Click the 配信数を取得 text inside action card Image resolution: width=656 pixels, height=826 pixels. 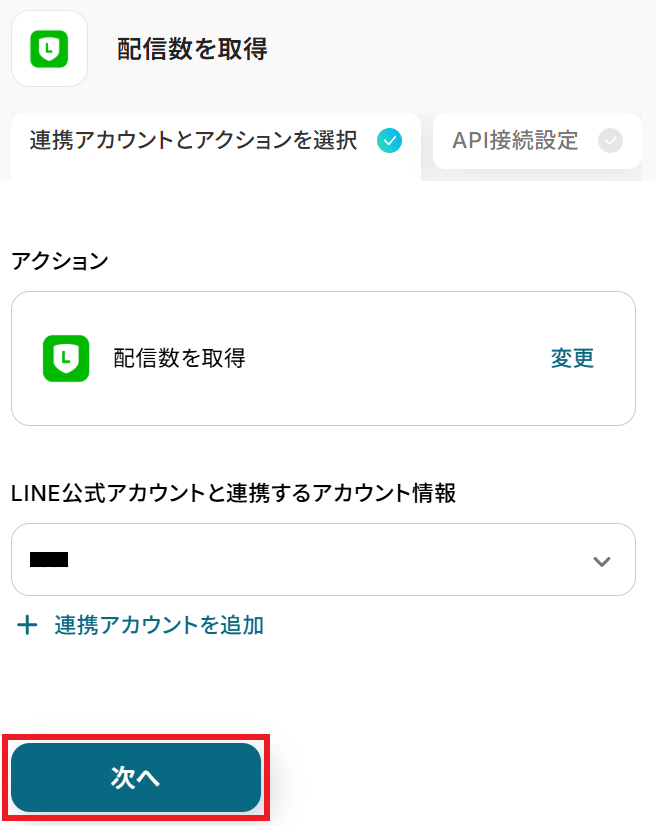tap(179, 358)
